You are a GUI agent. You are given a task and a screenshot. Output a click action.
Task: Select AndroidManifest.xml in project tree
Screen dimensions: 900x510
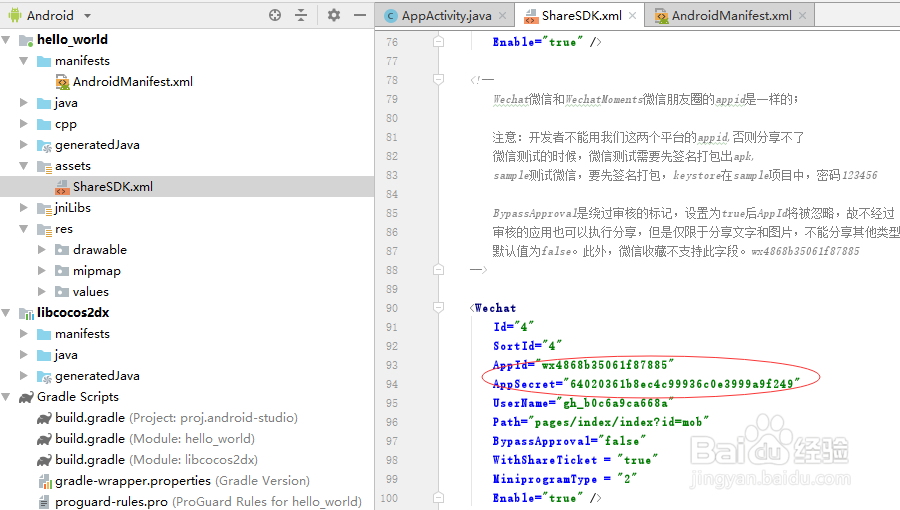coord(133,82)
